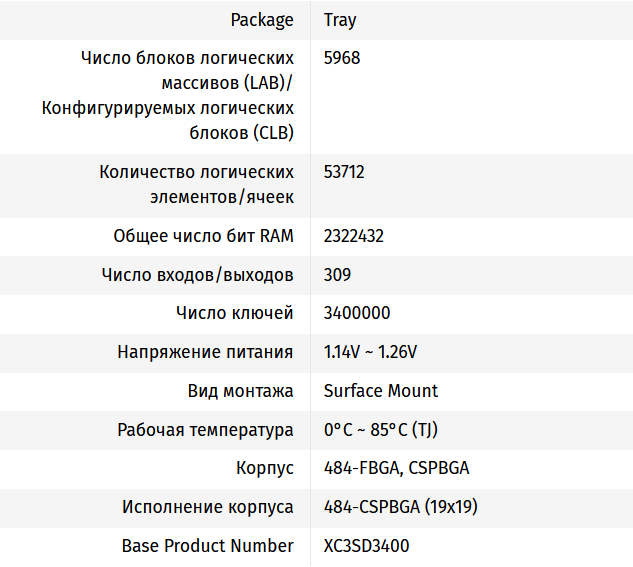Select the Корпус value 484-FBGA, CSPBGA

[396, 468]
